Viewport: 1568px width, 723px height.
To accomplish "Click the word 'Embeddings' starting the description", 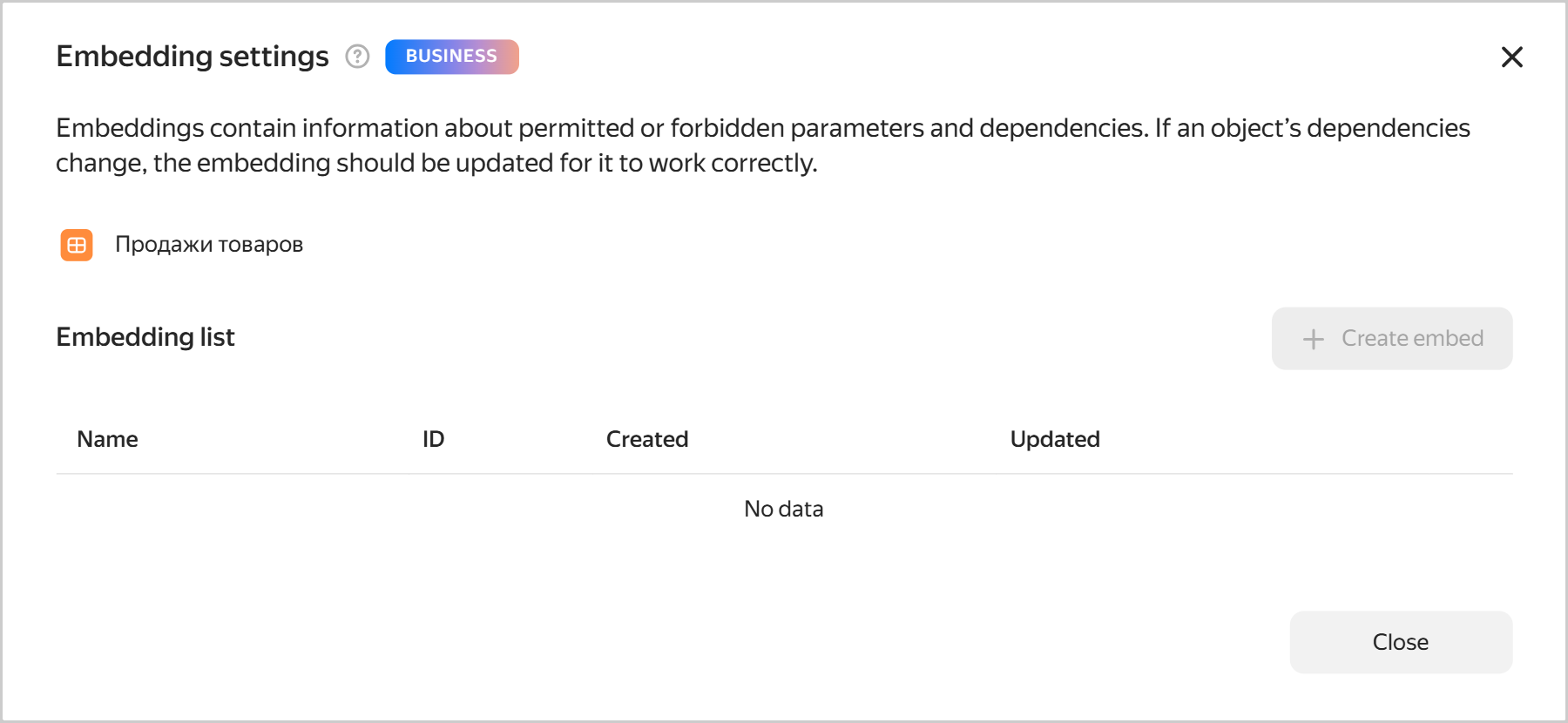I will (130, 128).
